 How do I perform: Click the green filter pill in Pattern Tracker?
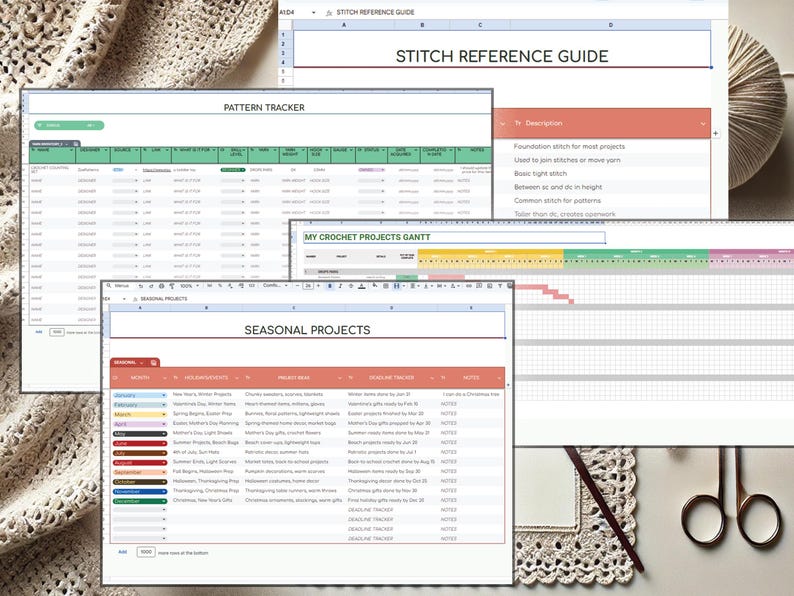point(69,125)
